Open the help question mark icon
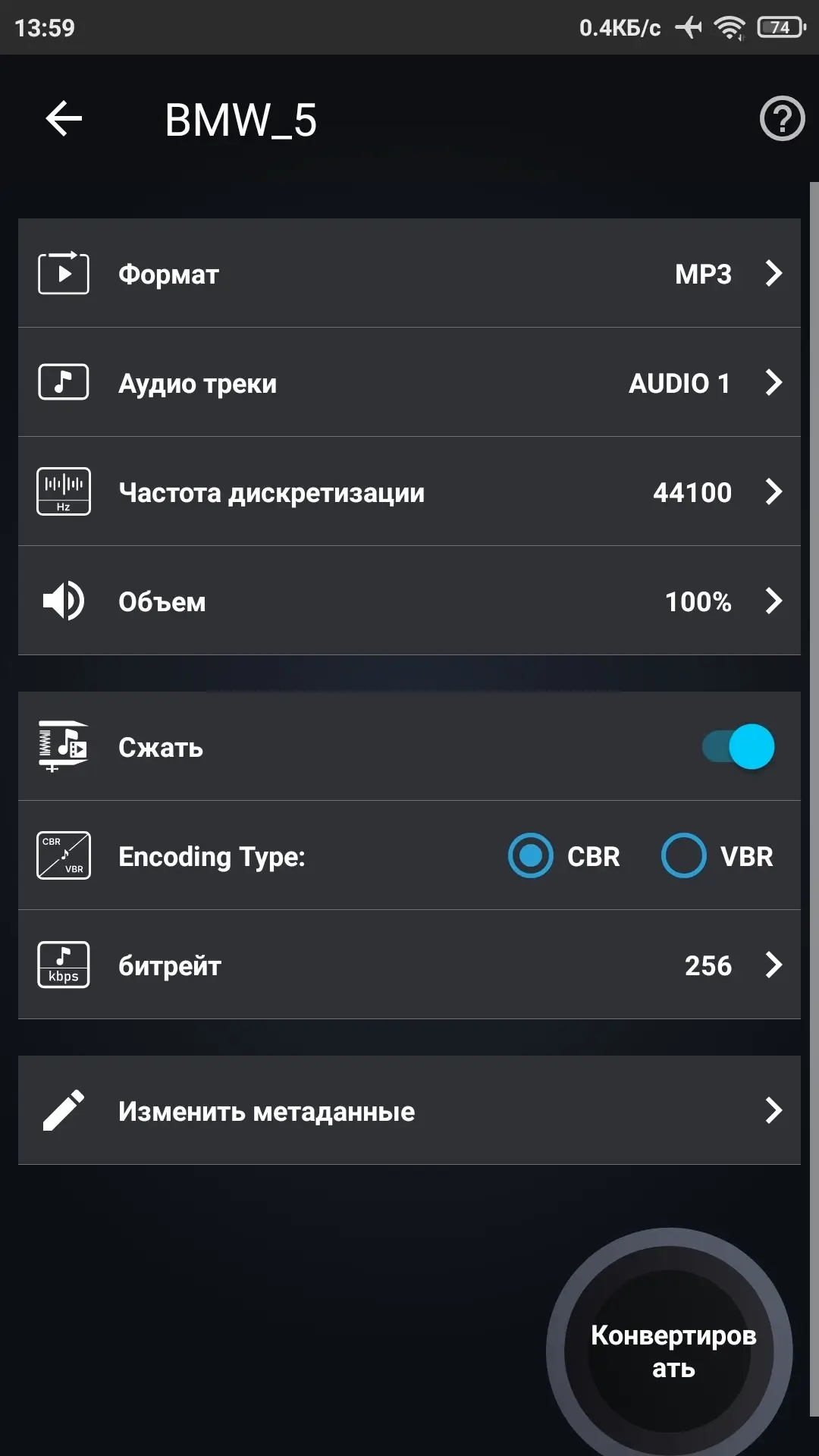819x1456 pixels. click(782, 119)
